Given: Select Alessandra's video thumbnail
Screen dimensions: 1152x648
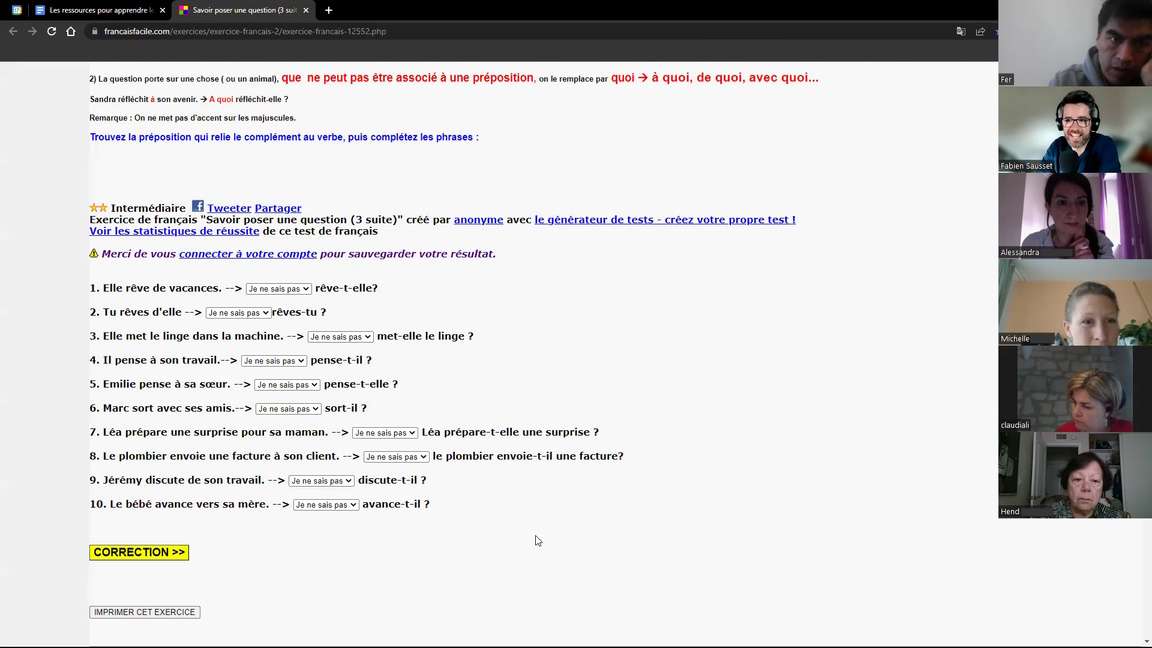Looking at the screenshot, I should [1075, 216].
